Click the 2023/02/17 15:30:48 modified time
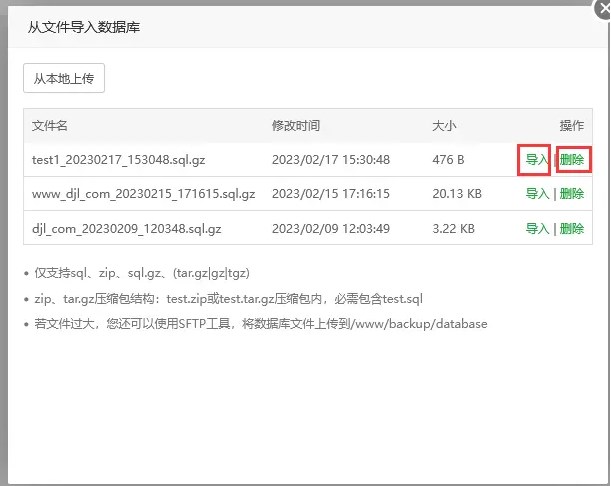Viewport: 611px width, 486px height. pos(331,160)
